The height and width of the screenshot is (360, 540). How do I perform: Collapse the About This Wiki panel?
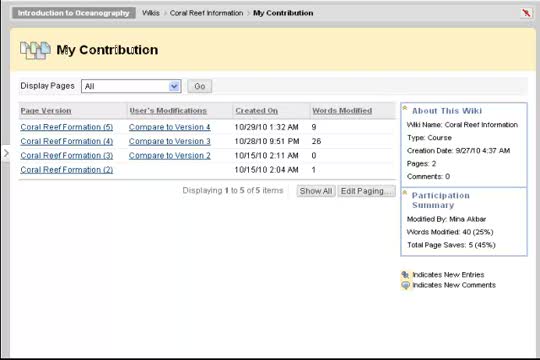point(405,108)
